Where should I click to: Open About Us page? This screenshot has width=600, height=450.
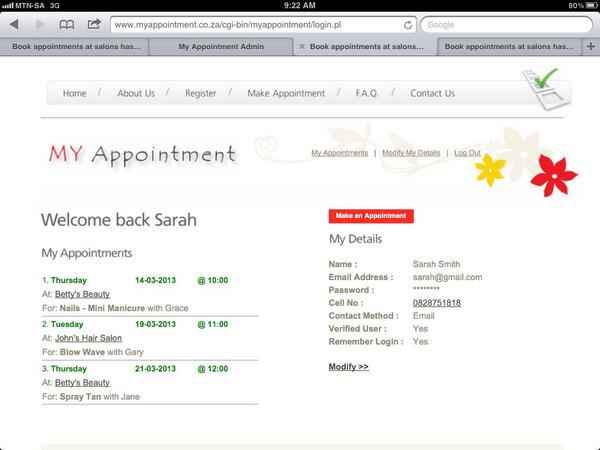[x=136, y=93]
